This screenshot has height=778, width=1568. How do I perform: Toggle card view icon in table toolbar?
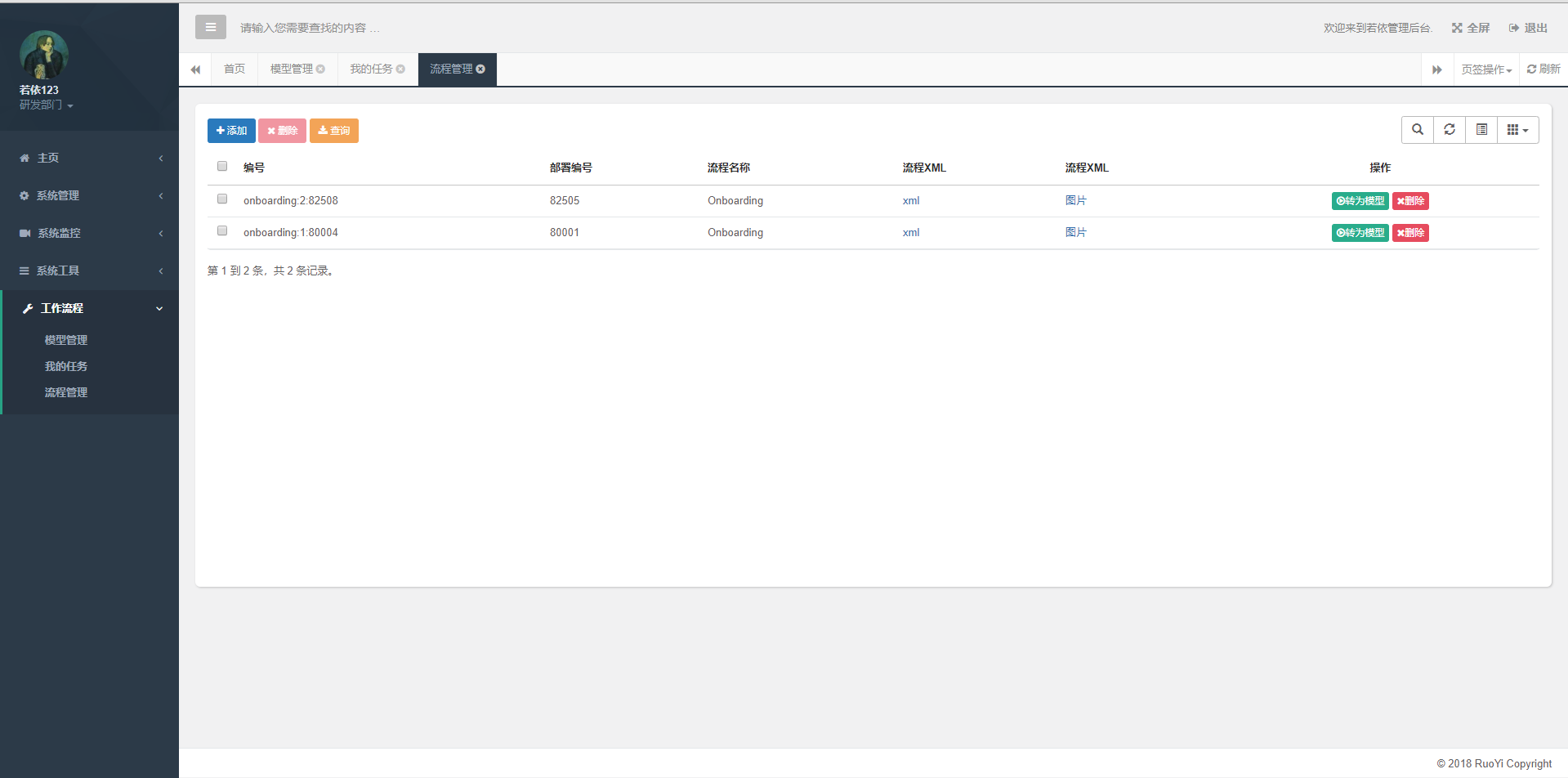pyautogui.click(x=1481, y=130)
